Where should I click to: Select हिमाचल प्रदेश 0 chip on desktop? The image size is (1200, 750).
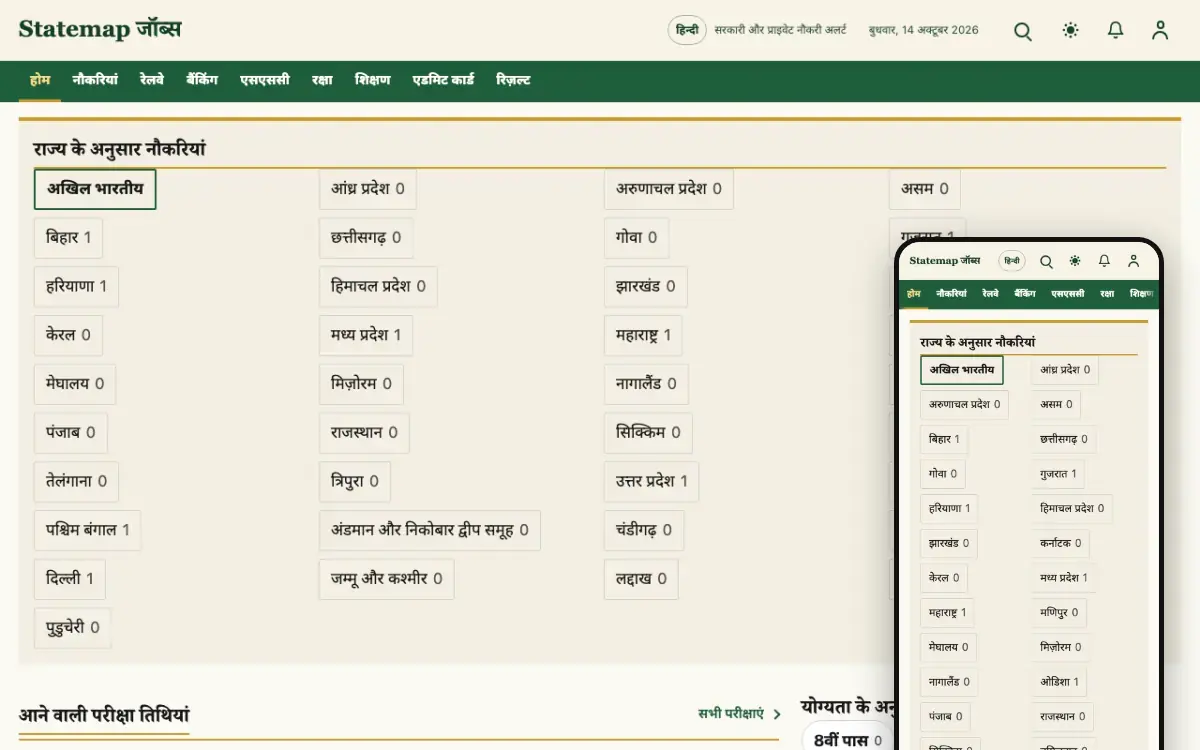click(x=378, y=287)
